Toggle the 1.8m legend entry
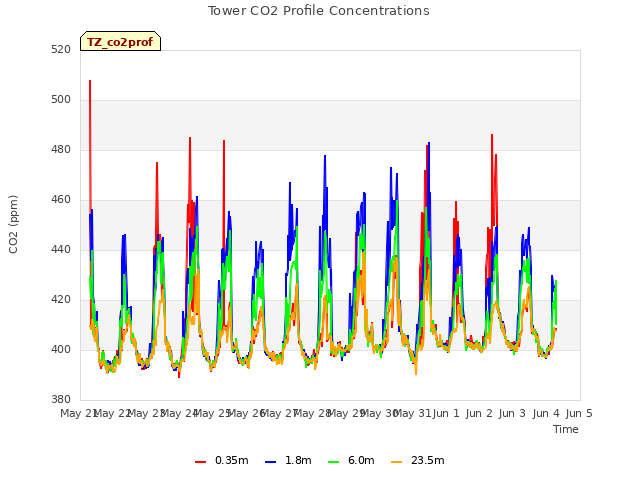 pos(288,460)
